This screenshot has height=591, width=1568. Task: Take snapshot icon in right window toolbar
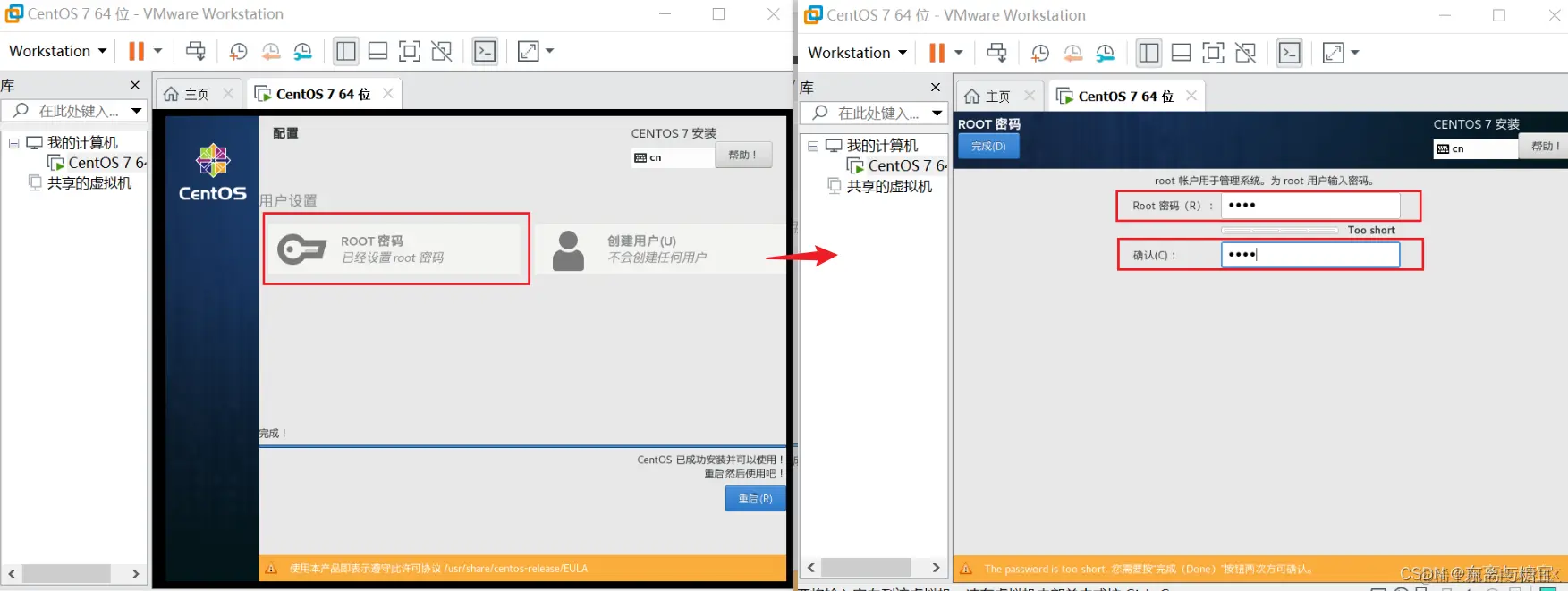pyautogui.click(x=1039, y=53)
